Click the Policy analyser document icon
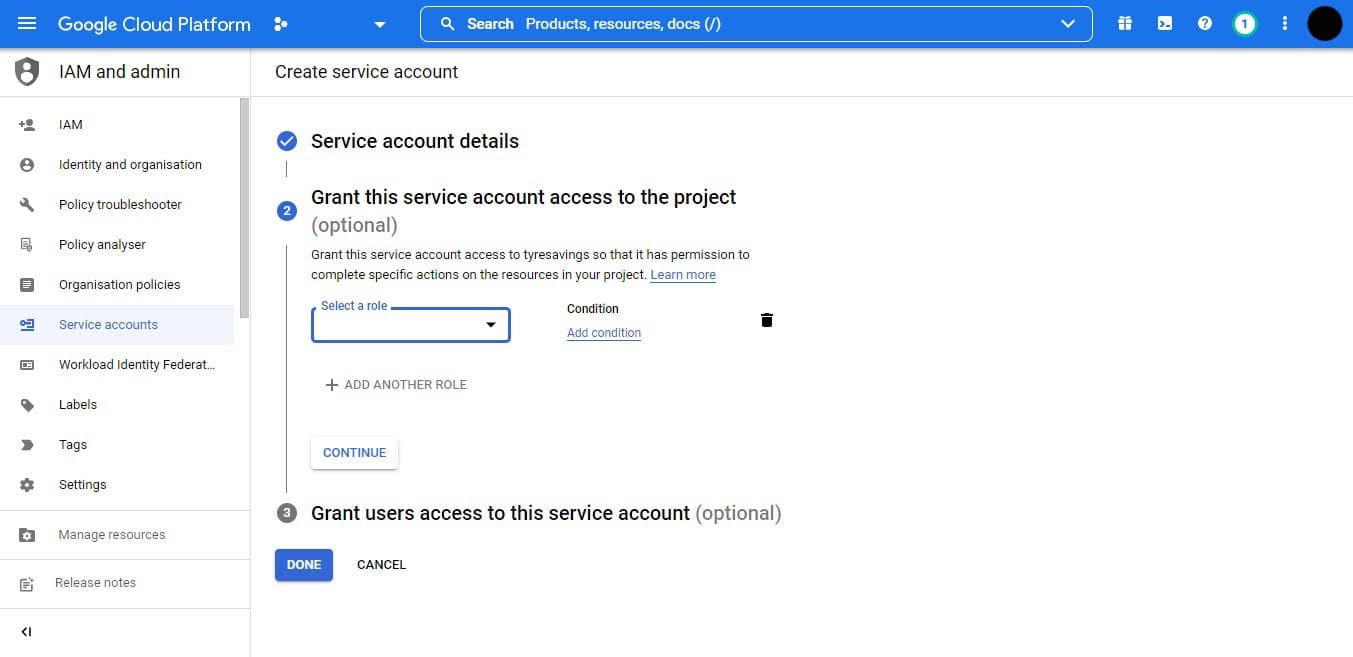 pyautogui.click(x=27, y=245)
